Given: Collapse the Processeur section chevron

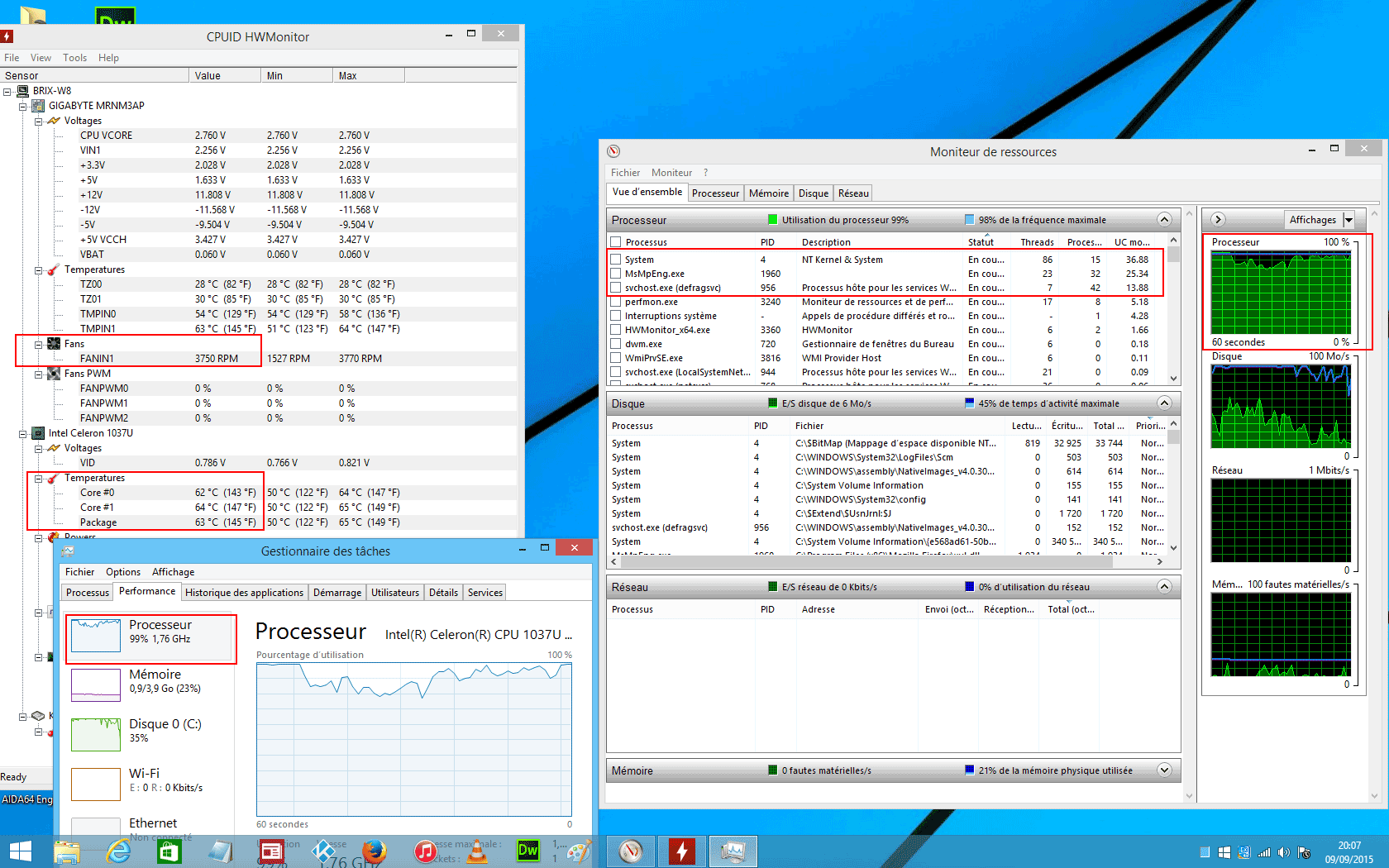Looking at the screenshot, I should pos(1164,220).
